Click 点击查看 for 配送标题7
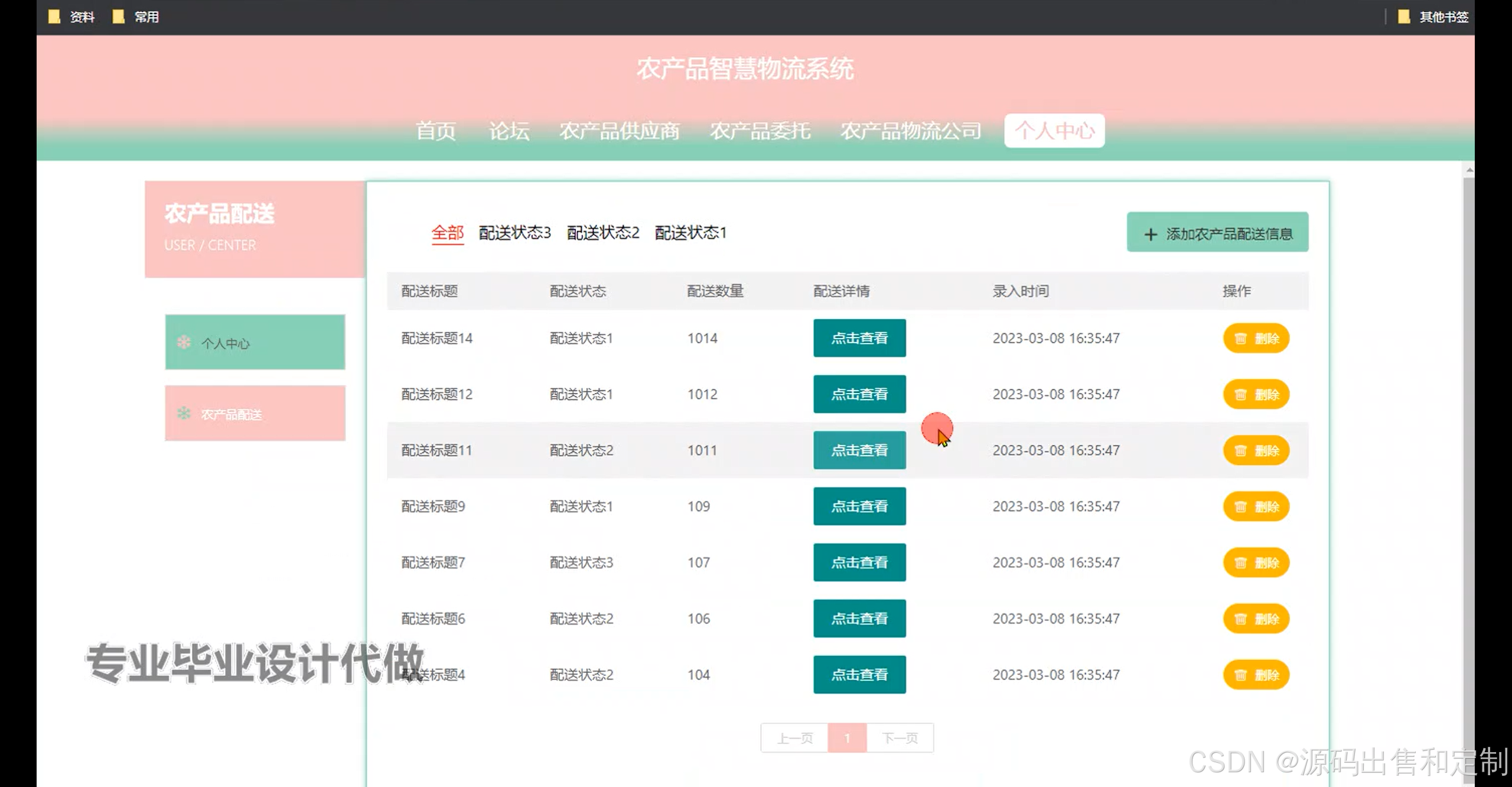1512x787 pixels. click(859, 562)
